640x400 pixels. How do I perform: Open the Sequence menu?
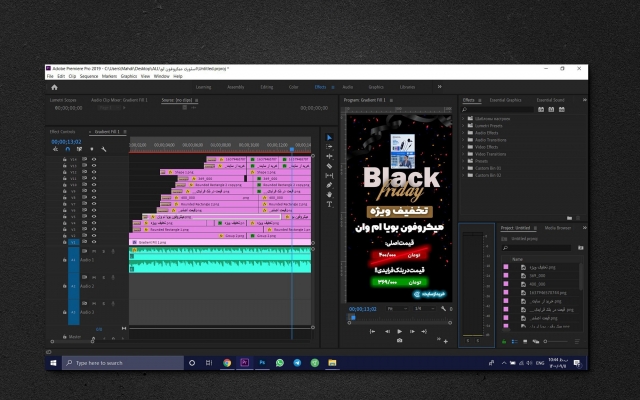[x=89, y=76]
